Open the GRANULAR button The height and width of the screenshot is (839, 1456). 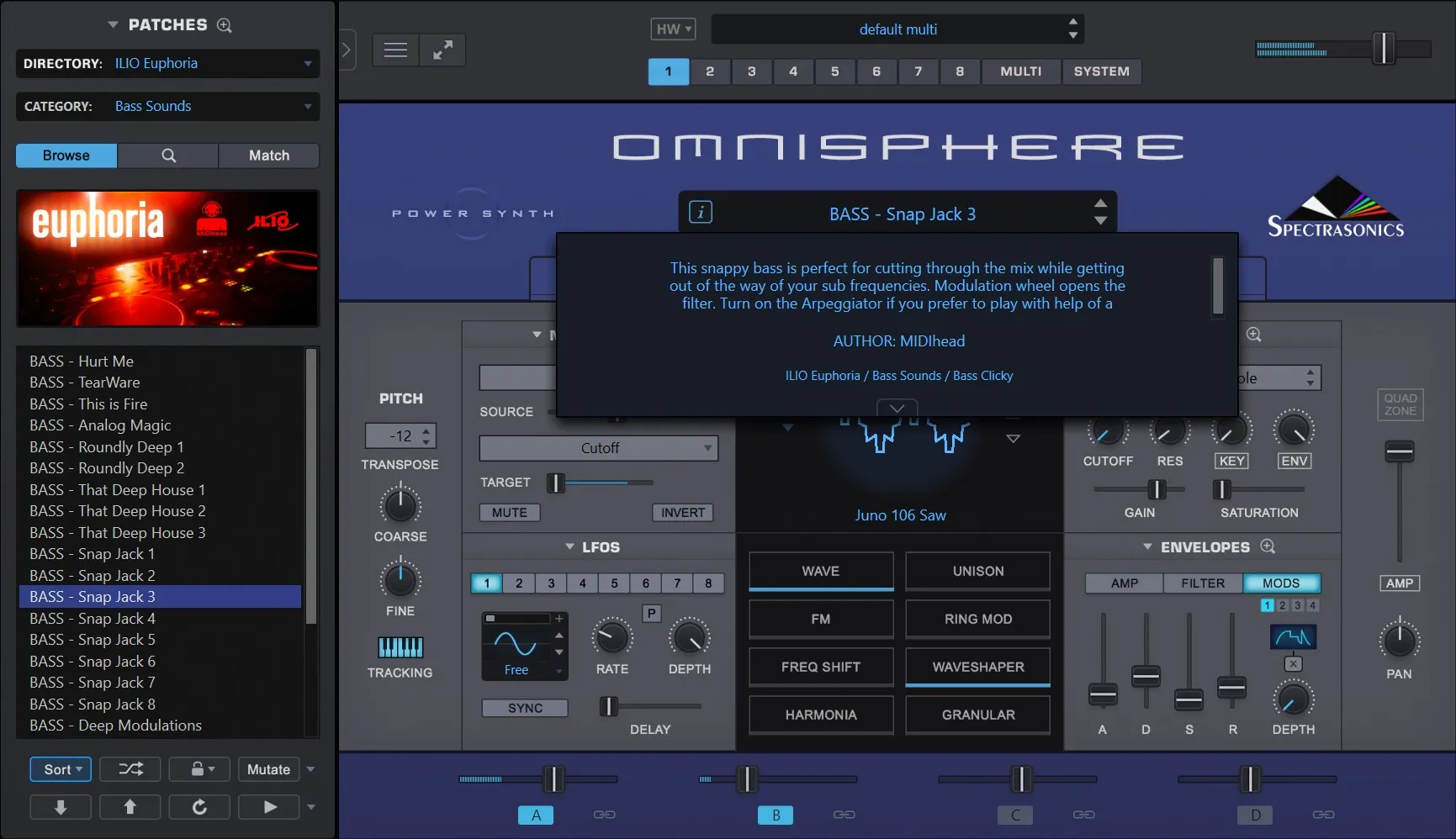click(x=977, y=715)
